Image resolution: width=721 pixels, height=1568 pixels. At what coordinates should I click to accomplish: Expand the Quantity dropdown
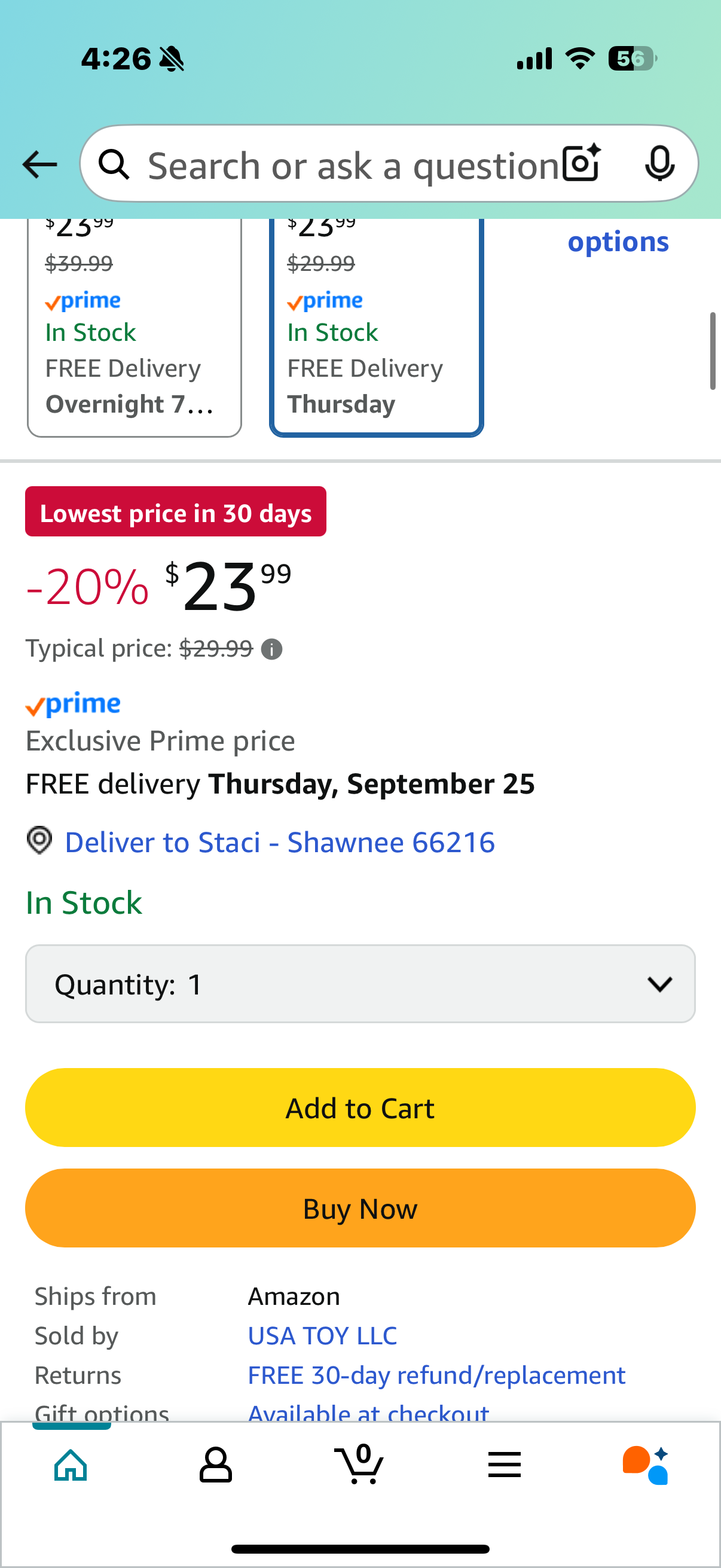click(x=360, y=984)
